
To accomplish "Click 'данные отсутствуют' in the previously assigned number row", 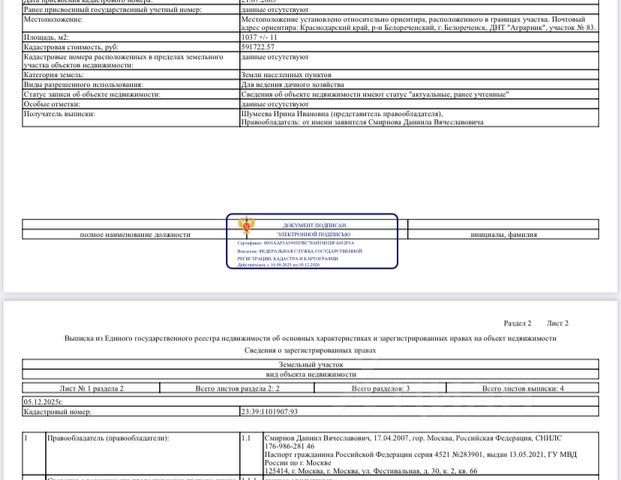I will (x=275, y=10).
